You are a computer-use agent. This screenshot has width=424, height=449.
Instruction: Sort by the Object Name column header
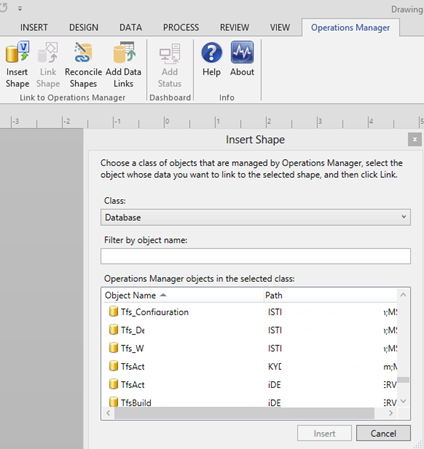pyautogui.click(x=183, y=295)
